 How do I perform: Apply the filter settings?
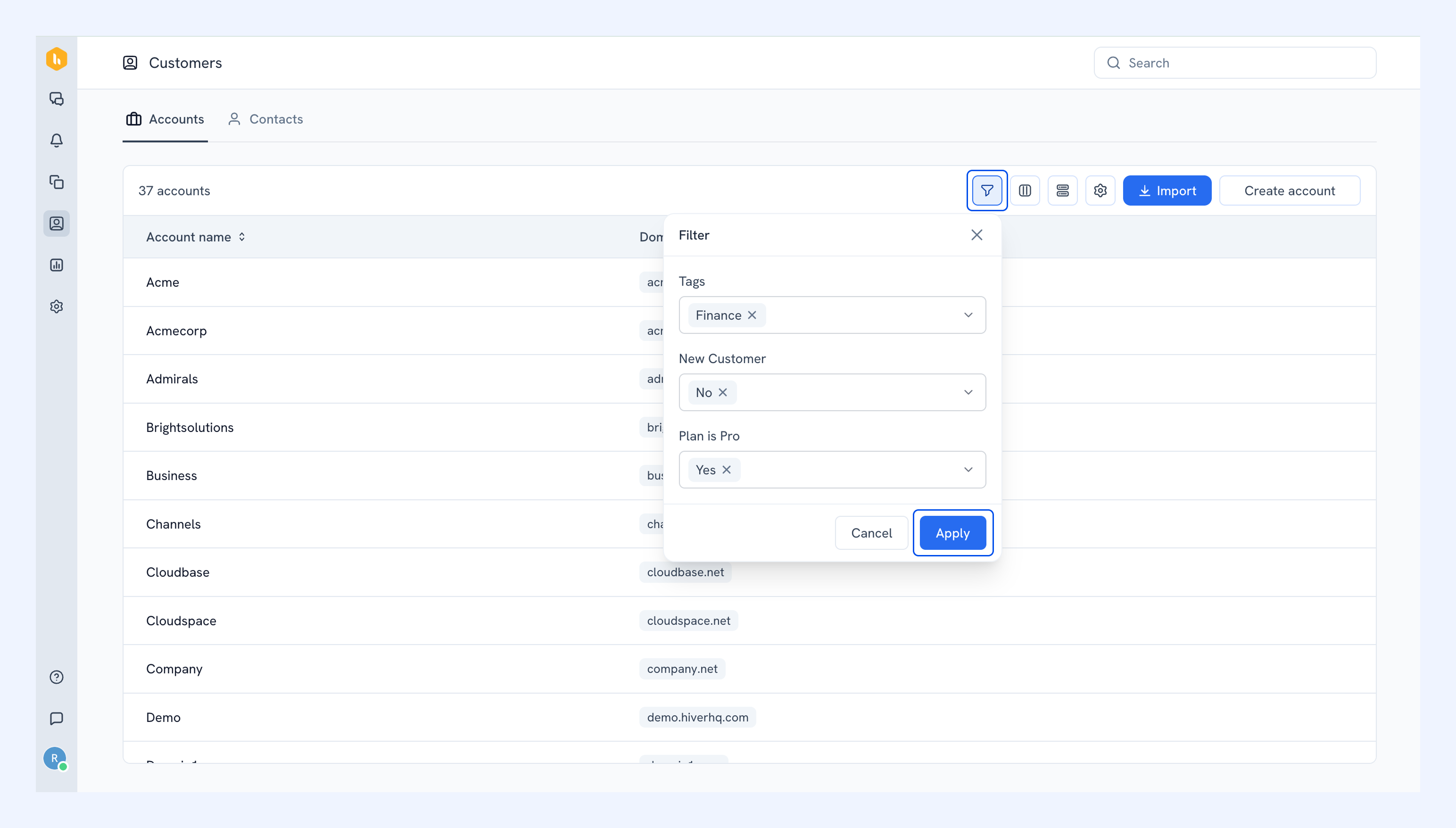click(953, 533)
